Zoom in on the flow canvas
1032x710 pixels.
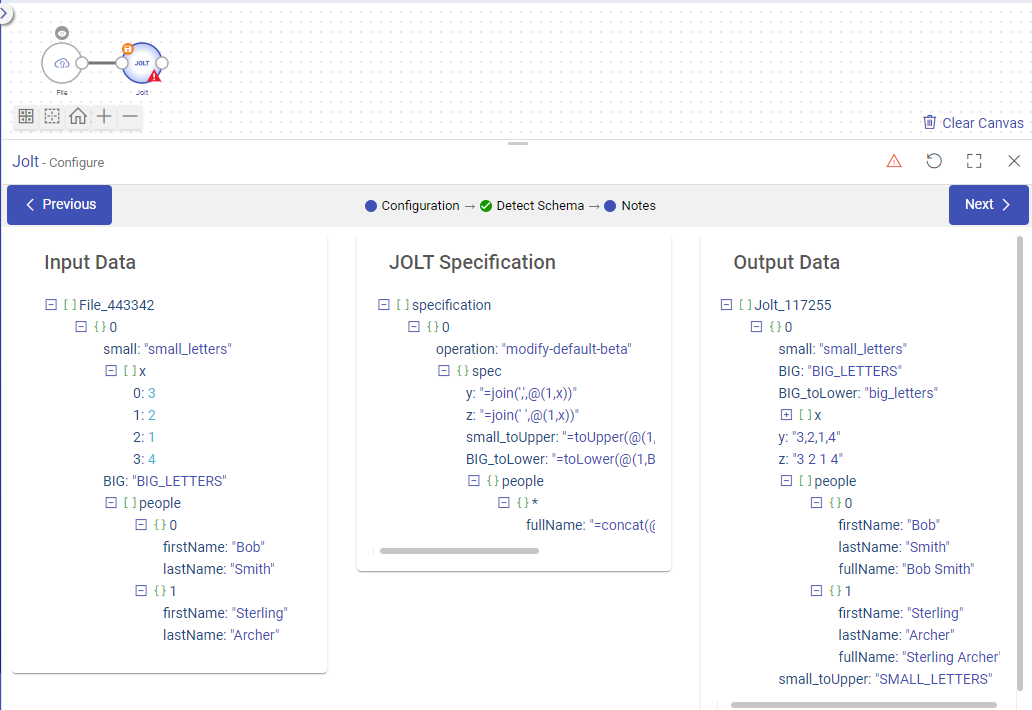tap(103, 116)
